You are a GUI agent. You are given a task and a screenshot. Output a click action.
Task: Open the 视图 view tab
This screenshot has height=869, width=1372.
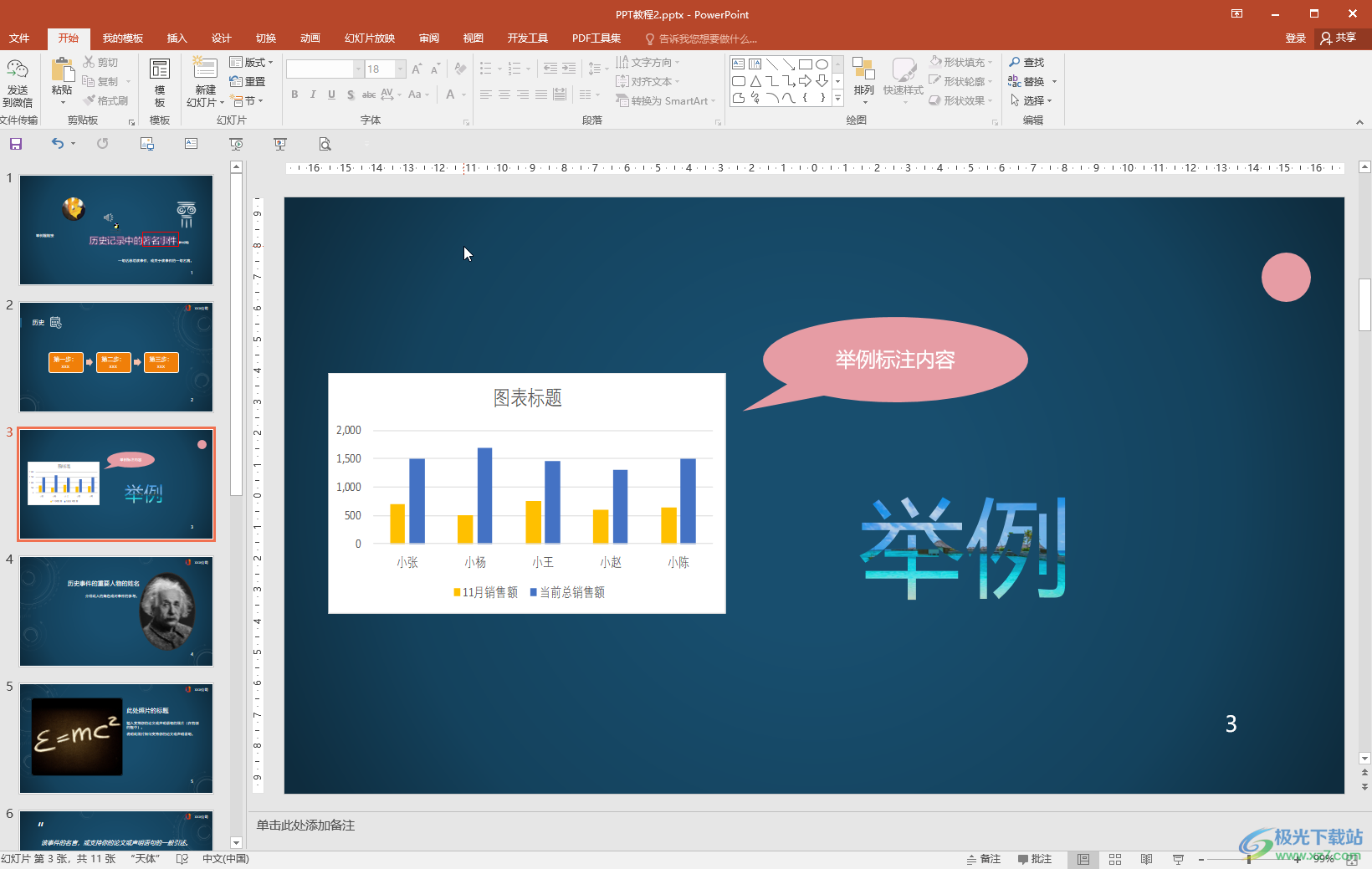[473, 38]
